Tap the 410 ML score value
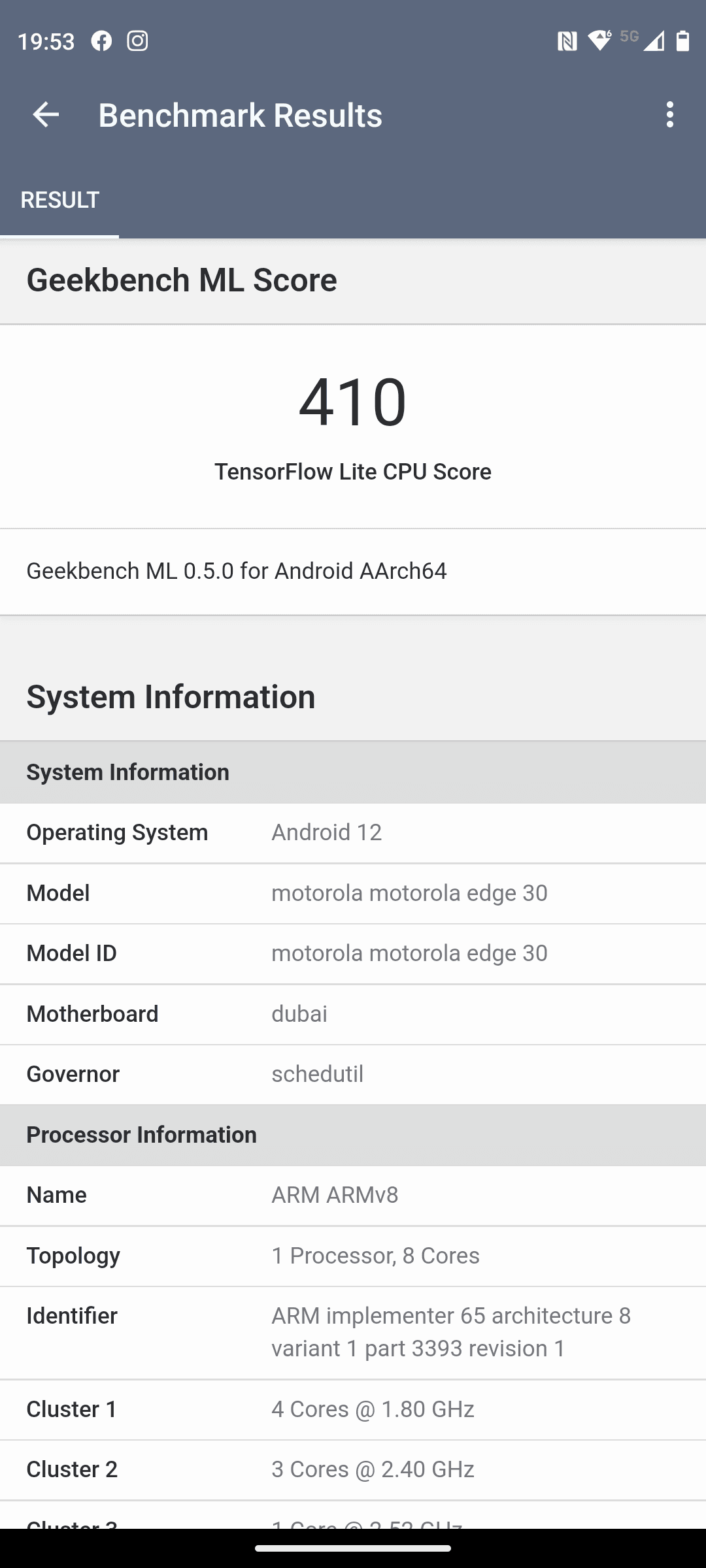The width and height of the screenshot is (706, 1568). pos(353,401)
